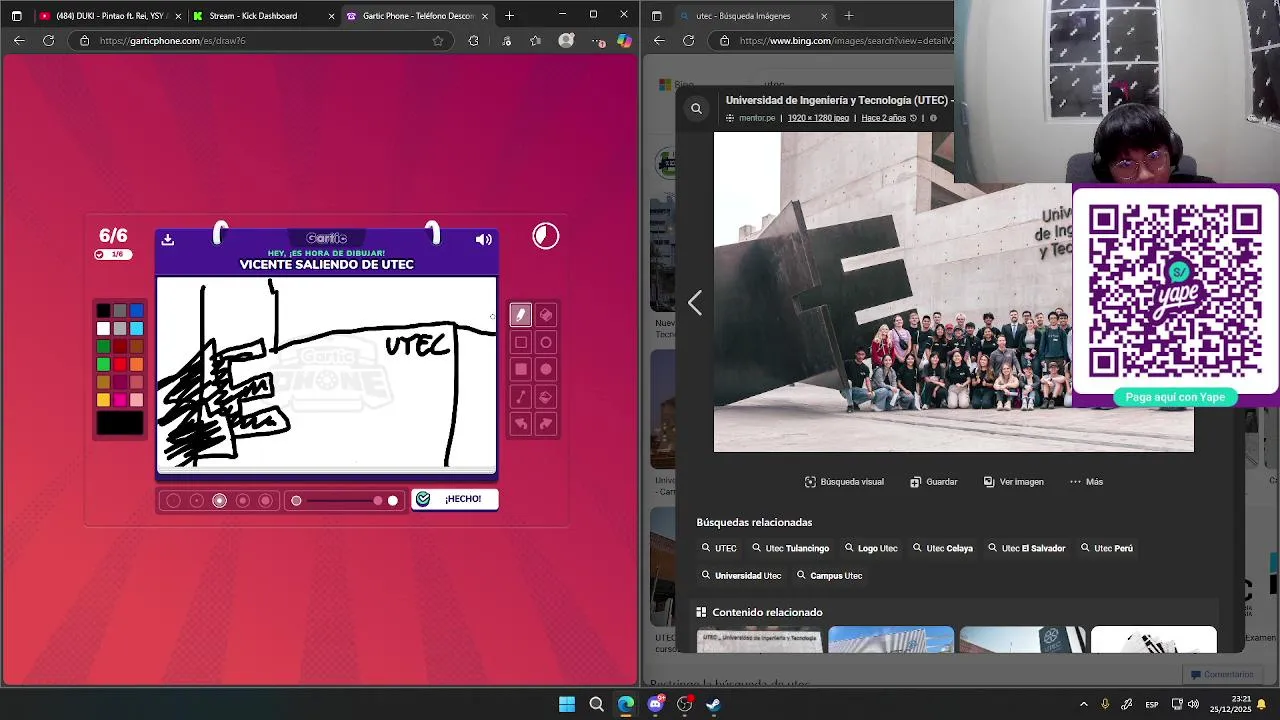Click Ver imagen under the Bing image
Screen dimensions: 1280x720
[x=1013, y=482]
